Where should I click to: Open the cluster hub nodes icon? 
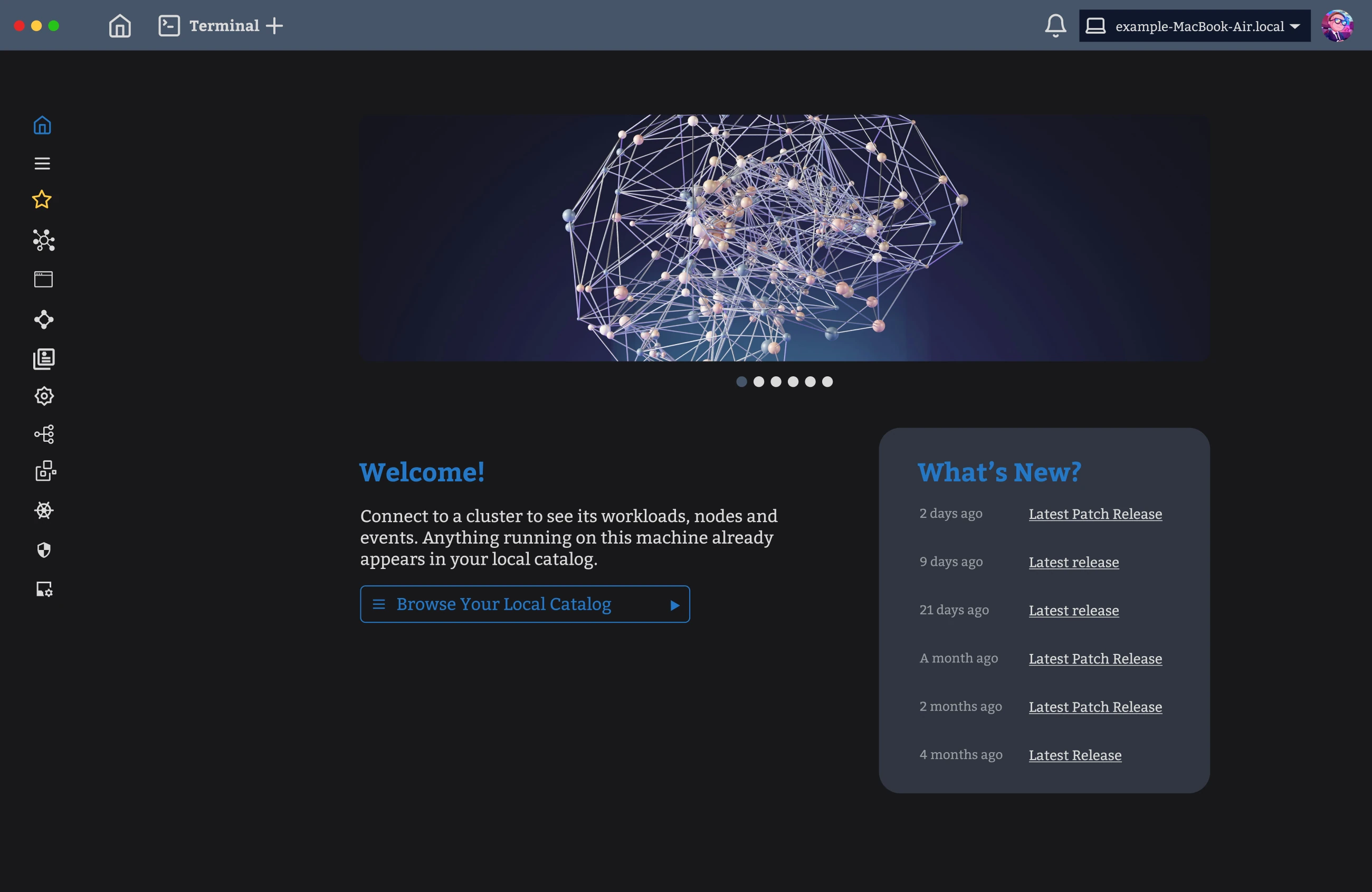[44, 241]
